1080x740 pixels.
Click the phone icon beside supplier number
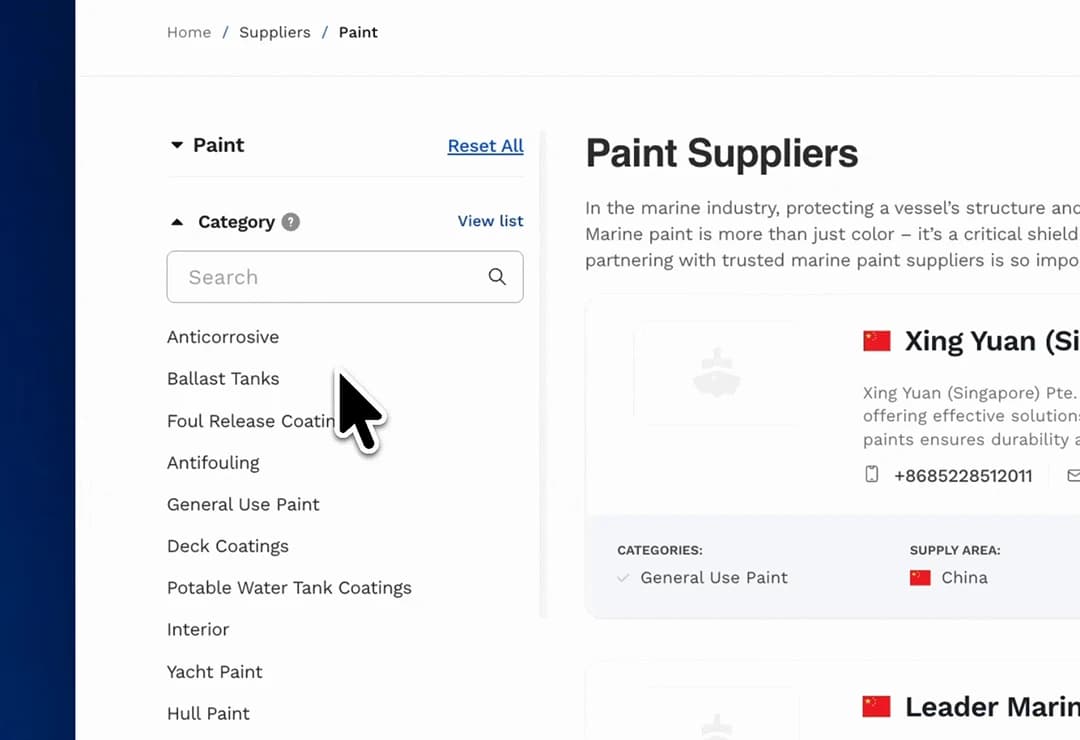tap(872, 475)
